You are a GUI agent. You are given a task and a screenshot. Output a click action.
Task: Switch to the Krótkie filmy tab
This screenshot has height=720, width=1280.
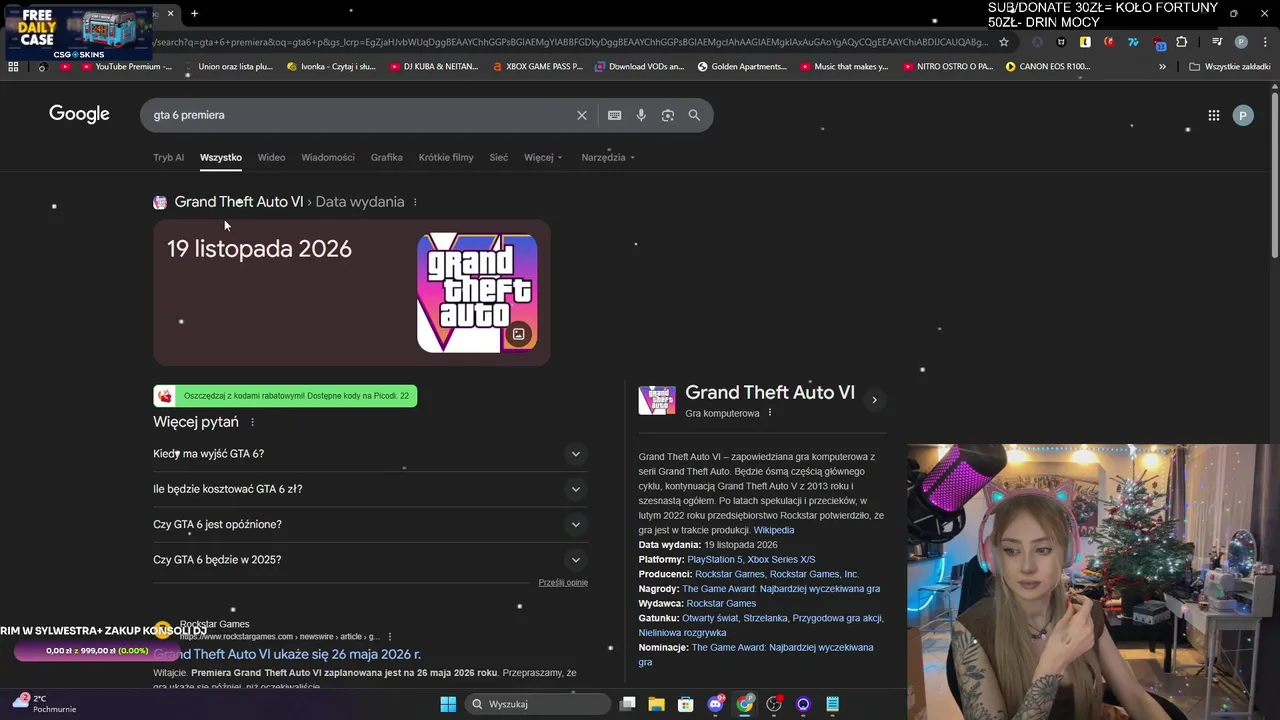(446, 157)
